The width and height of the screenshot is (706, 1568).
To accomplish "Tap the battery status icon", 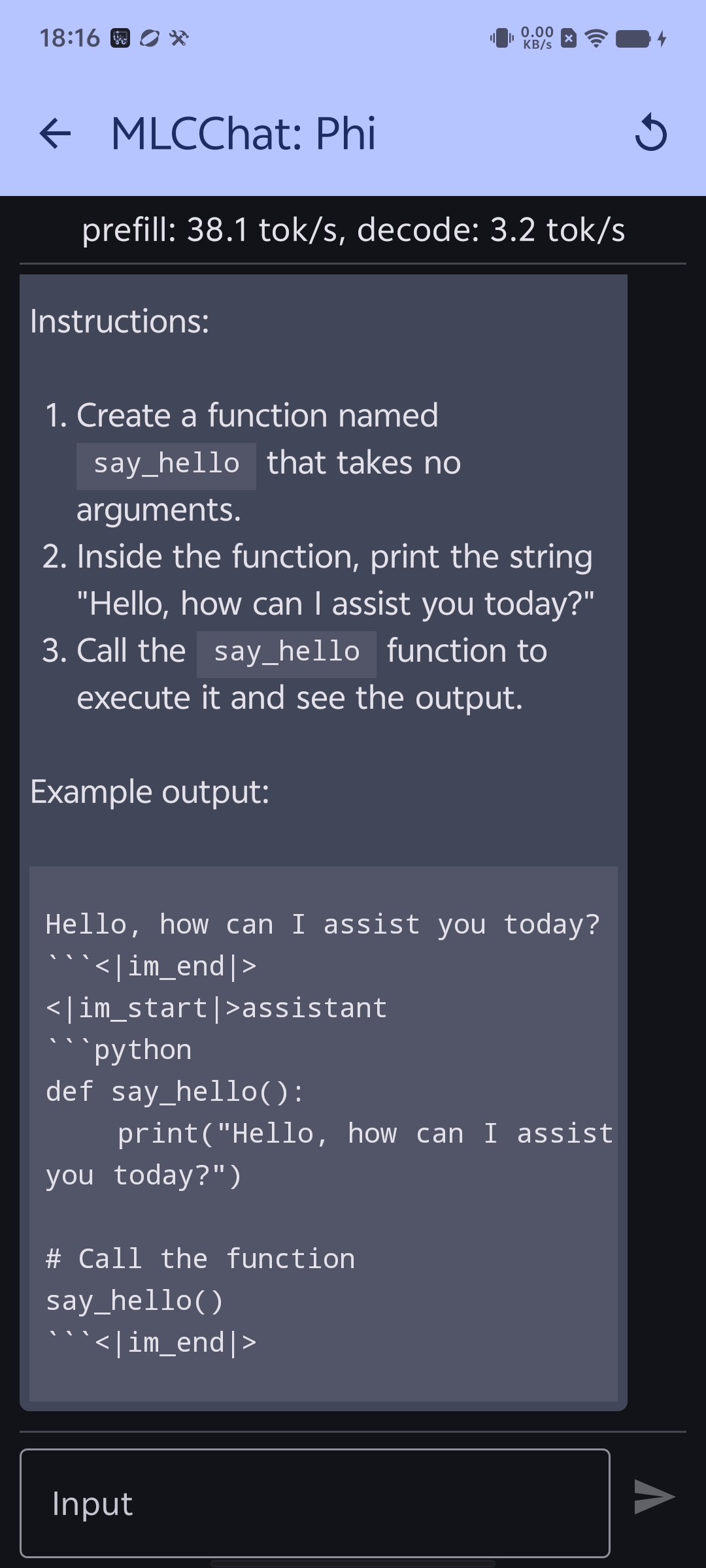I will click(633, 39).
